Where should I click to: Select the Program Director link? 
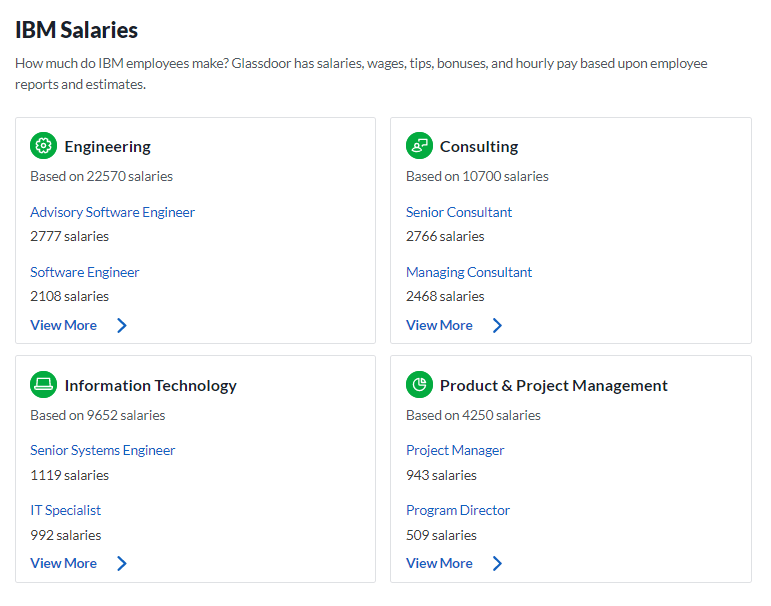[x=458, y=510]
